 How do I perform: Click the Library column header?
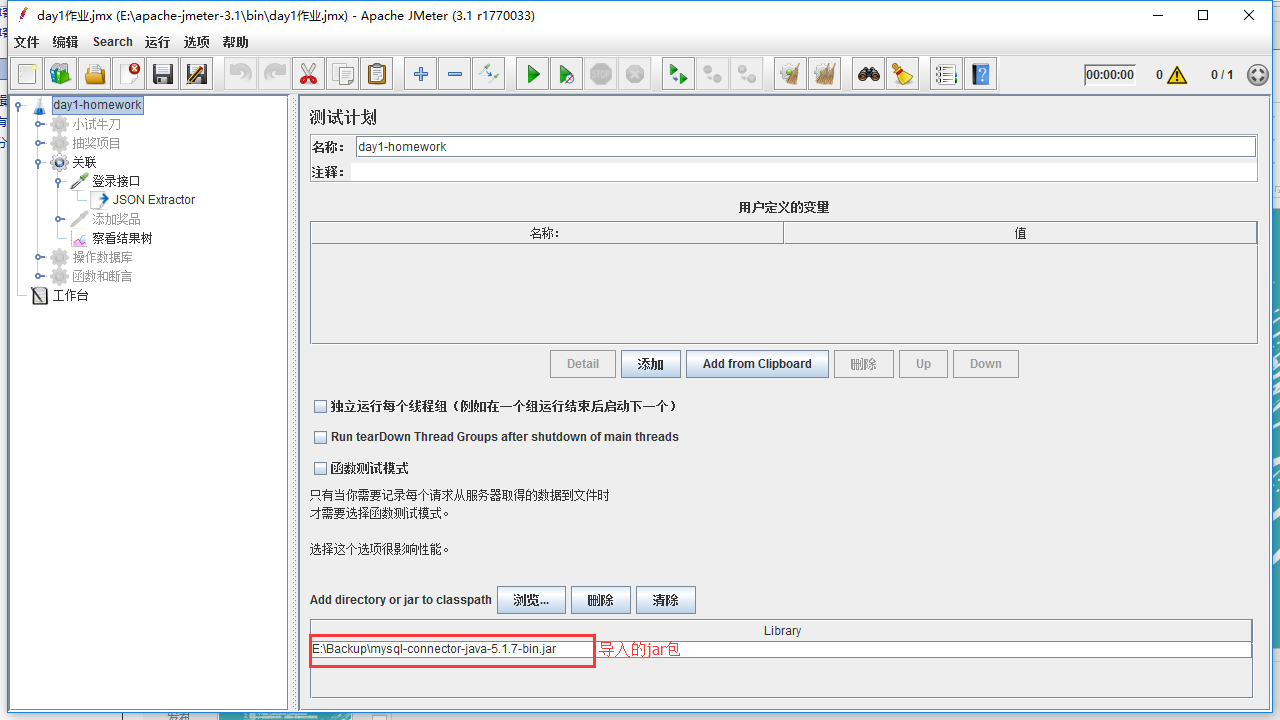(782, 631)
